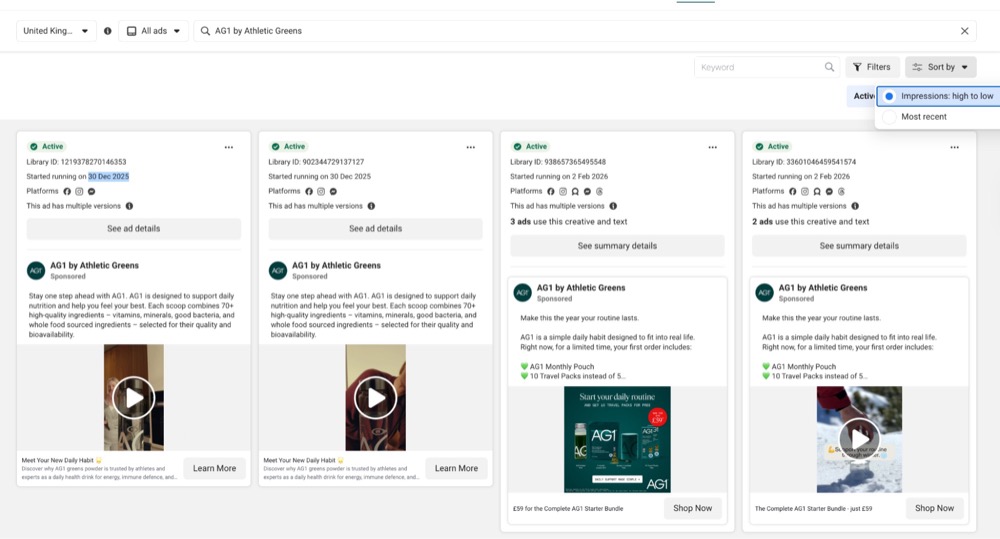The height and width of the screenshot is (539, 1000).
Task: Click the Active checkmark icon on ad 33601046459541574
Action: point(760,147)
